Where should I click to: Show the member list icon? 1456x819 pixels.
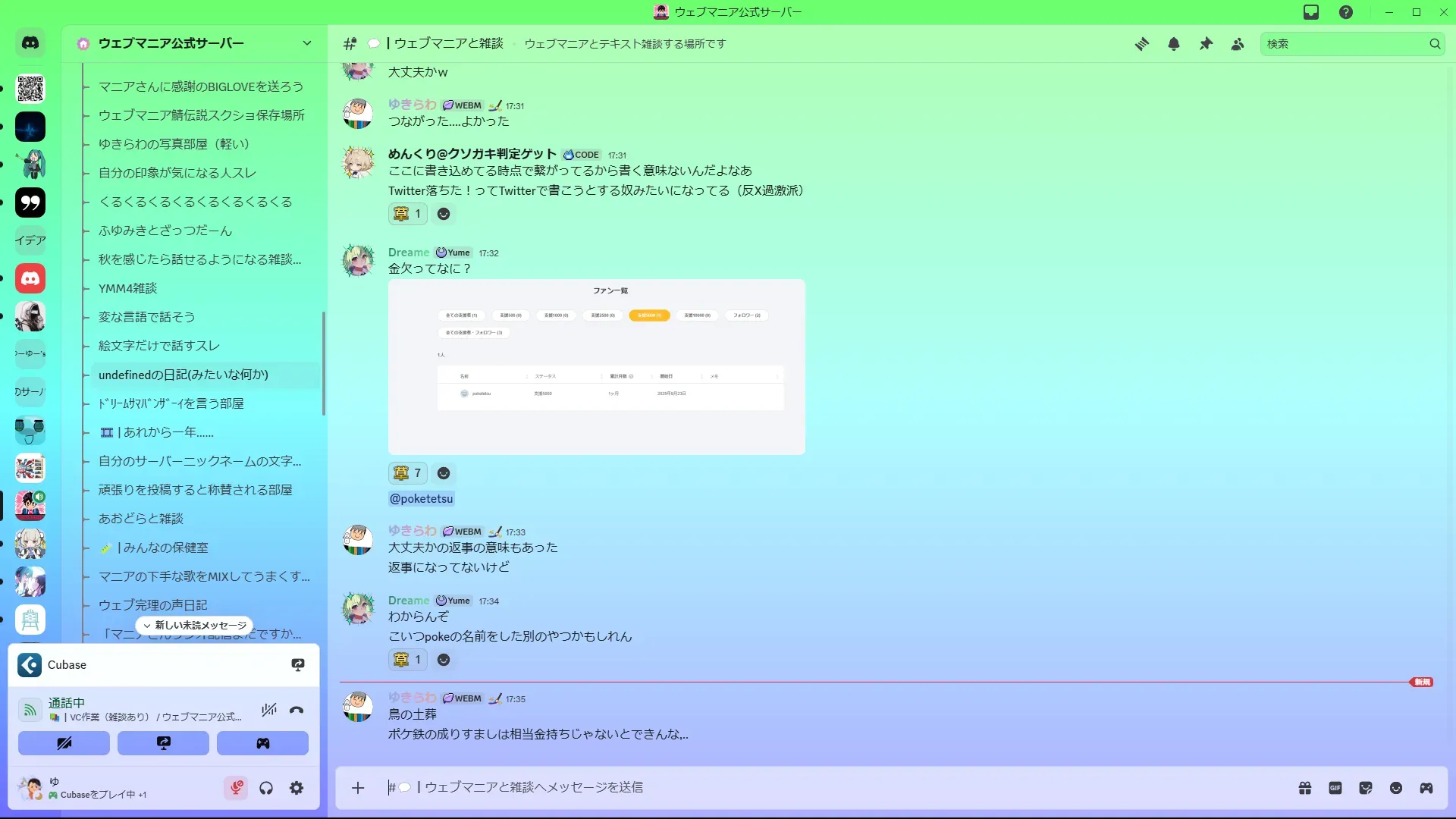pyautogui.click(x=1238, y=44)
